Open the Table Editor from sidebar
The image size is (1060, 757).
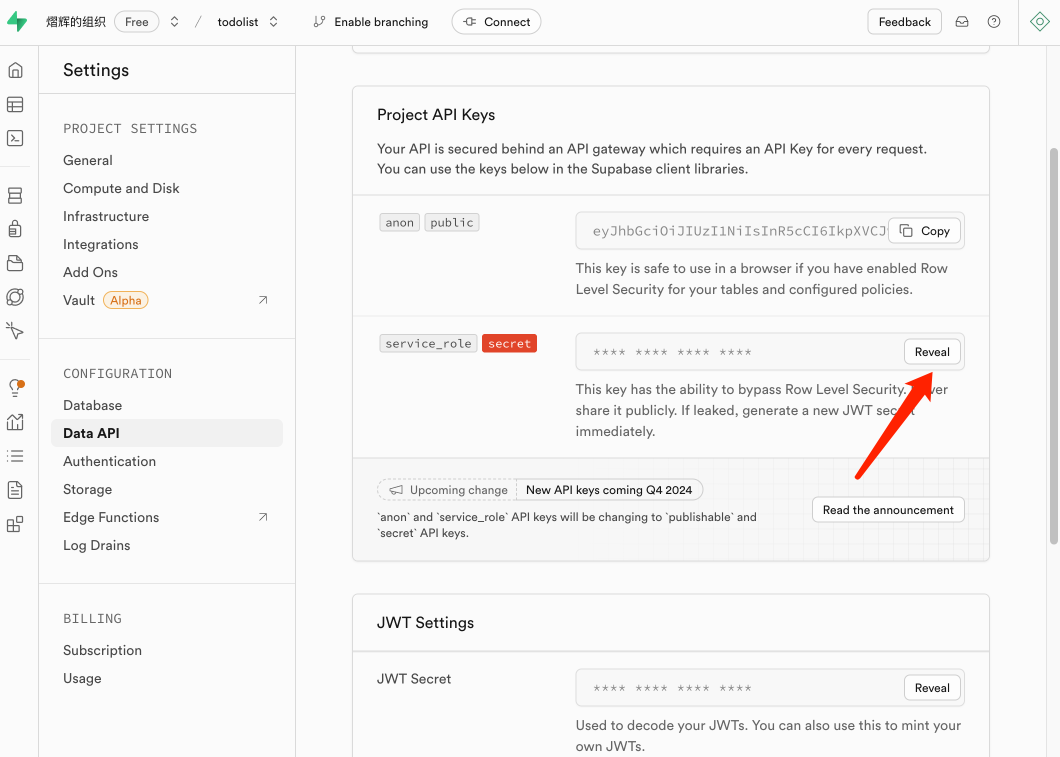click(15, 104)
